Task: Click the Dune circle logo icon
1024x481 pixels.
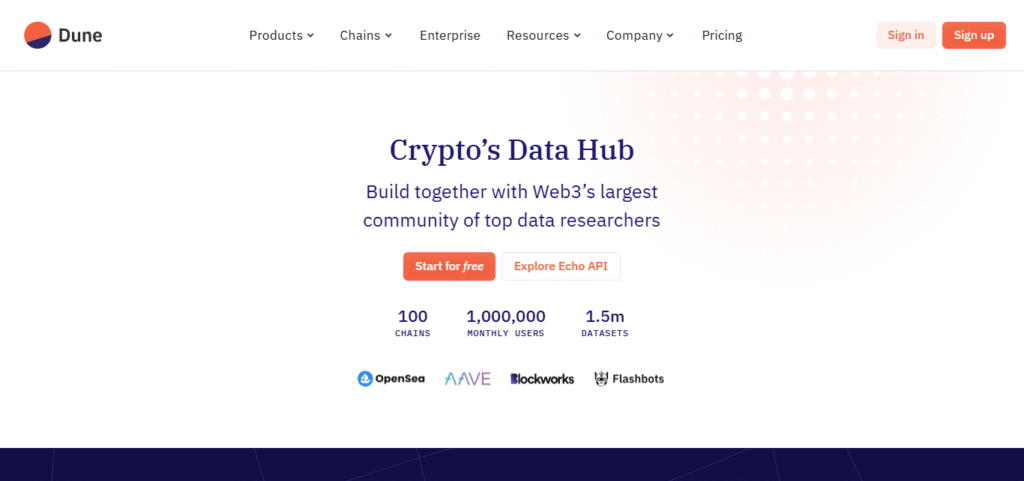Action: pyautogui.click(x=38, y=35)
